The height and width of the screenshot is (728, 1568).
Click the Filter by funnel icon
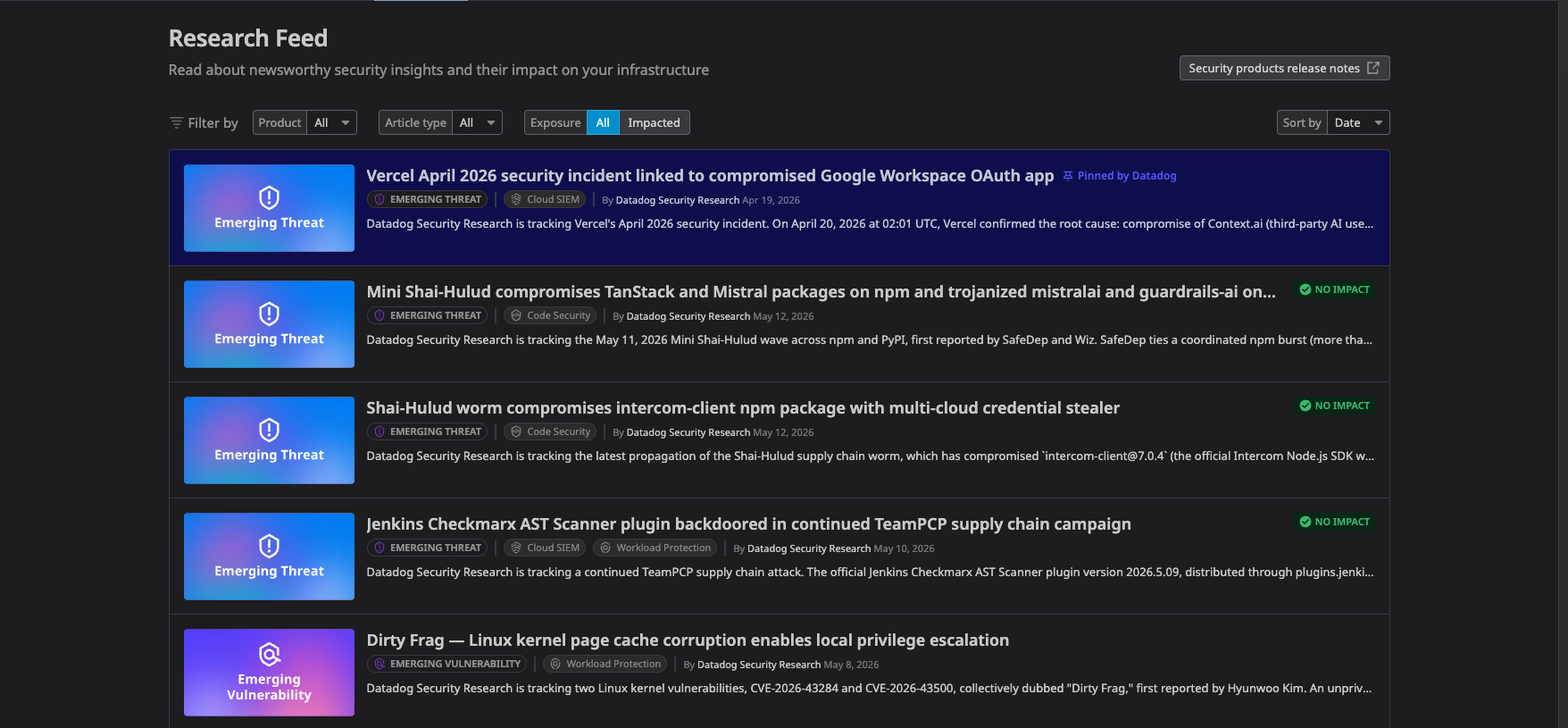(176, 123)
